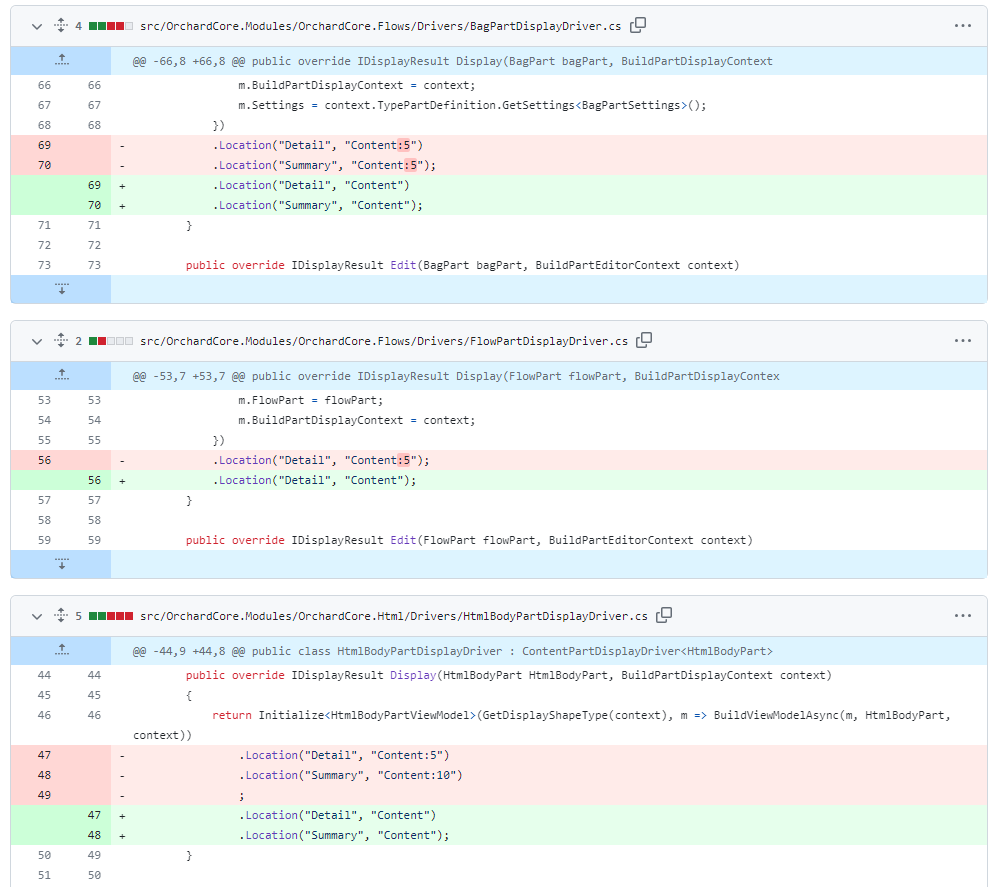
Task: Collapse the HtmlBodyPartDisplayDriver.cs file diff
Action: pos(37,616)
